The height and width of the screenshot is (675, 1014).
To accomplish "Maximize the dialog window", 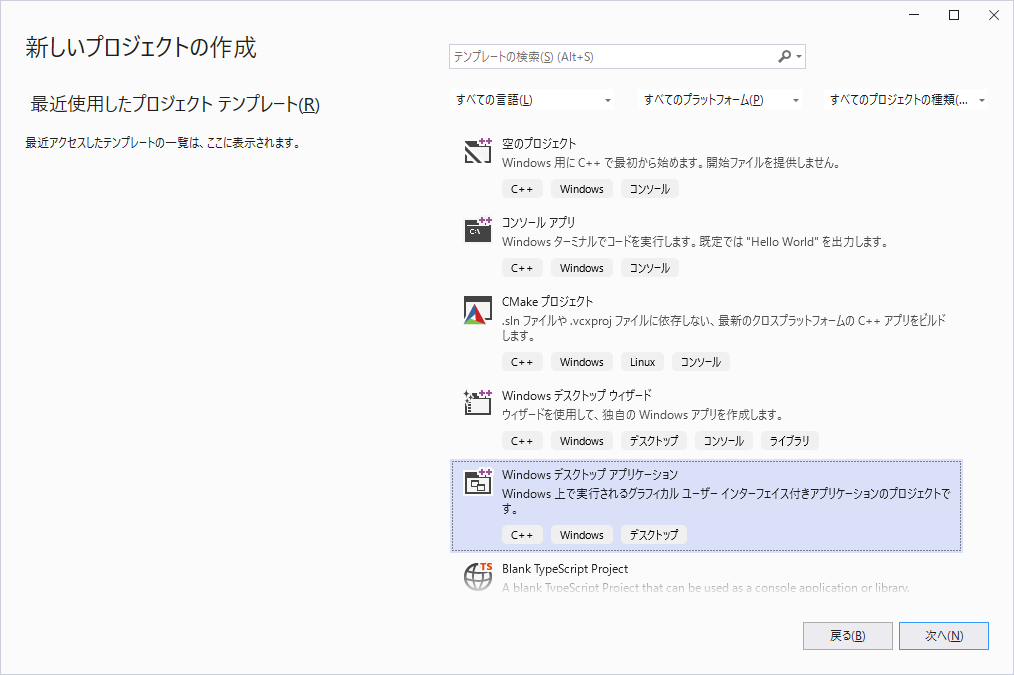I will click(x=954, y=15).
